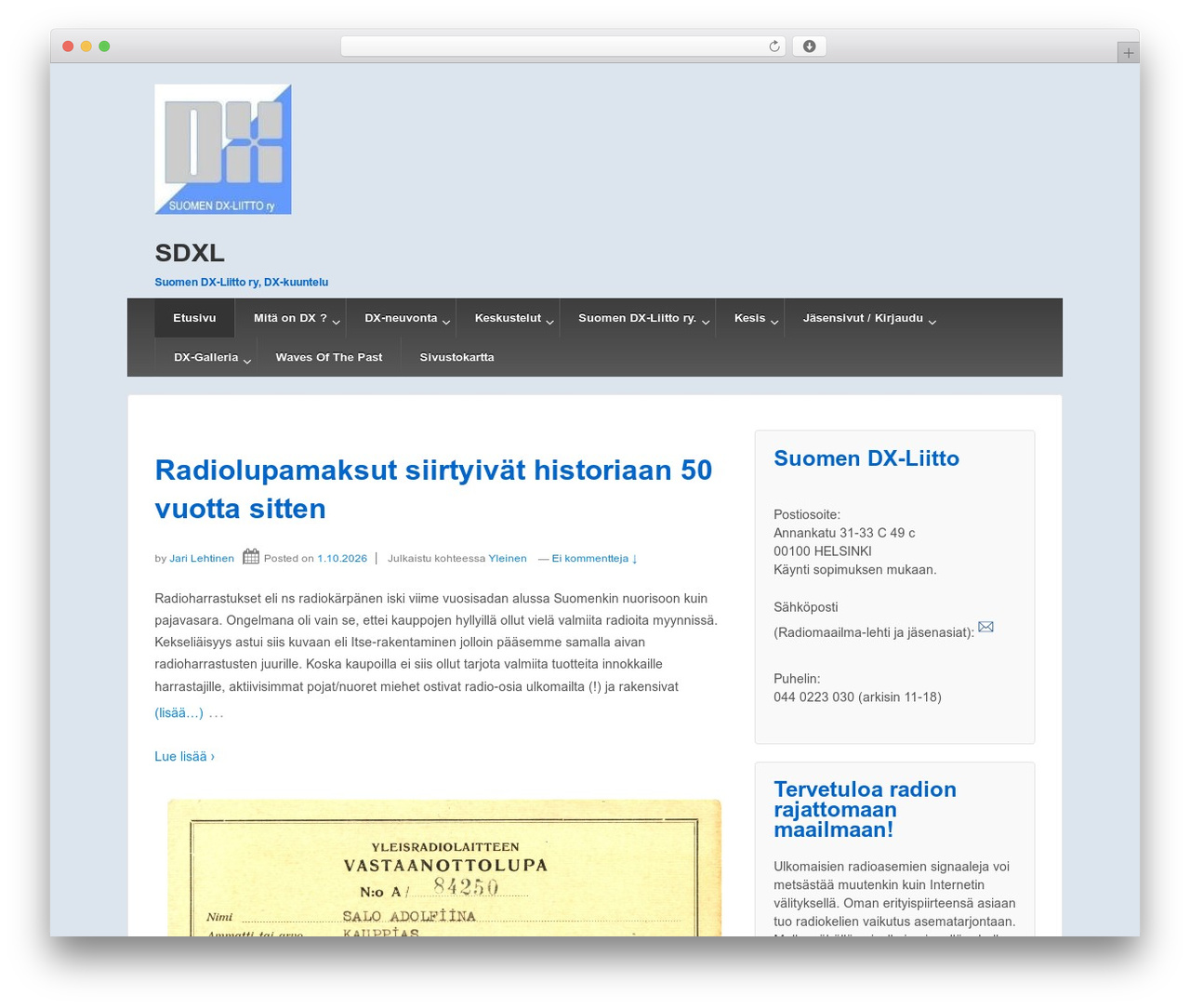Screen dimensions: 1190x1008
Task: Open the post date 1.10.2026 link
Action: tap(342, 559)
